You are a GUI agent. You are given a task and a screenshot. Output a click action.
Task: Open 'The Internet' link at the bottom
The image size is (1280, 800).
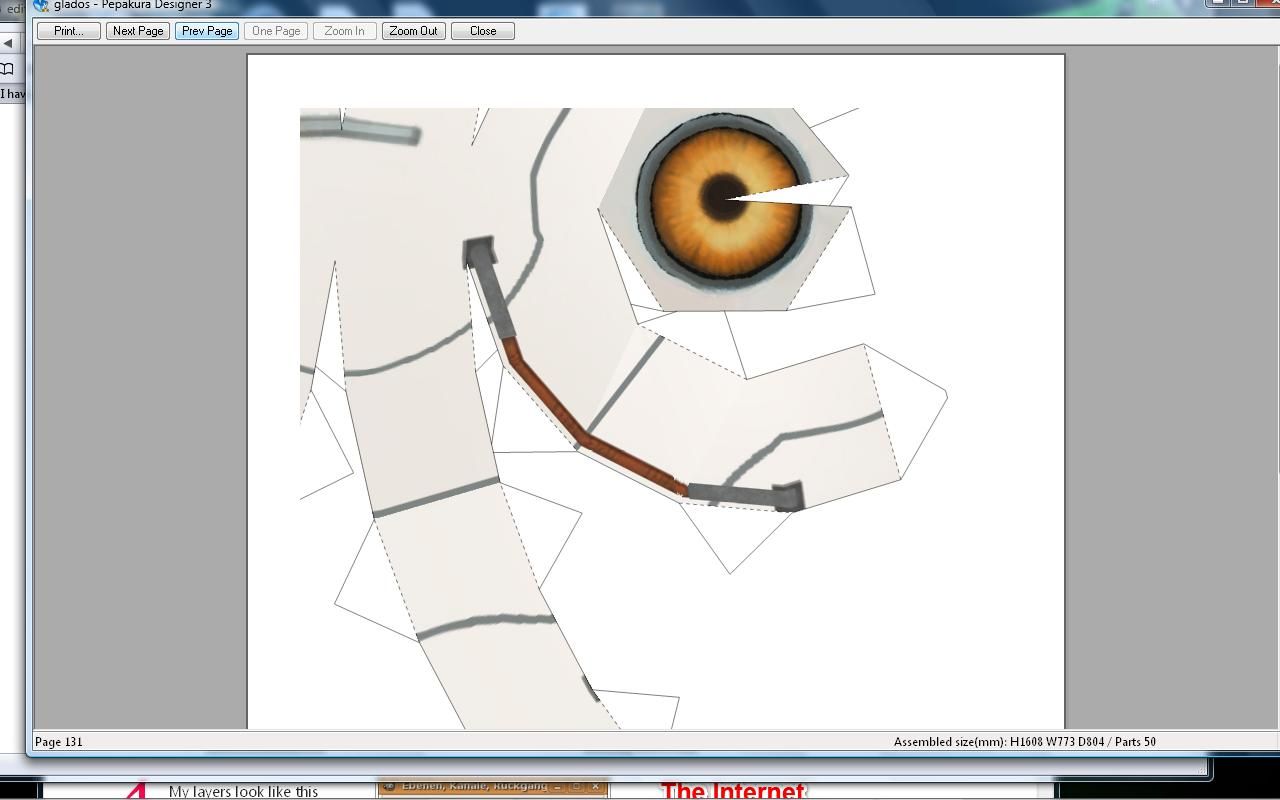point(735,791)
